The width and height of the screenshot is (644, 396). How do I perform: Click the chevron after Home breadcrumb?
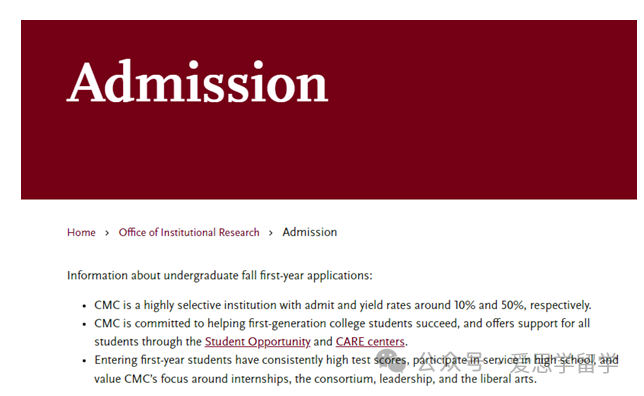(x=107, y=233)
